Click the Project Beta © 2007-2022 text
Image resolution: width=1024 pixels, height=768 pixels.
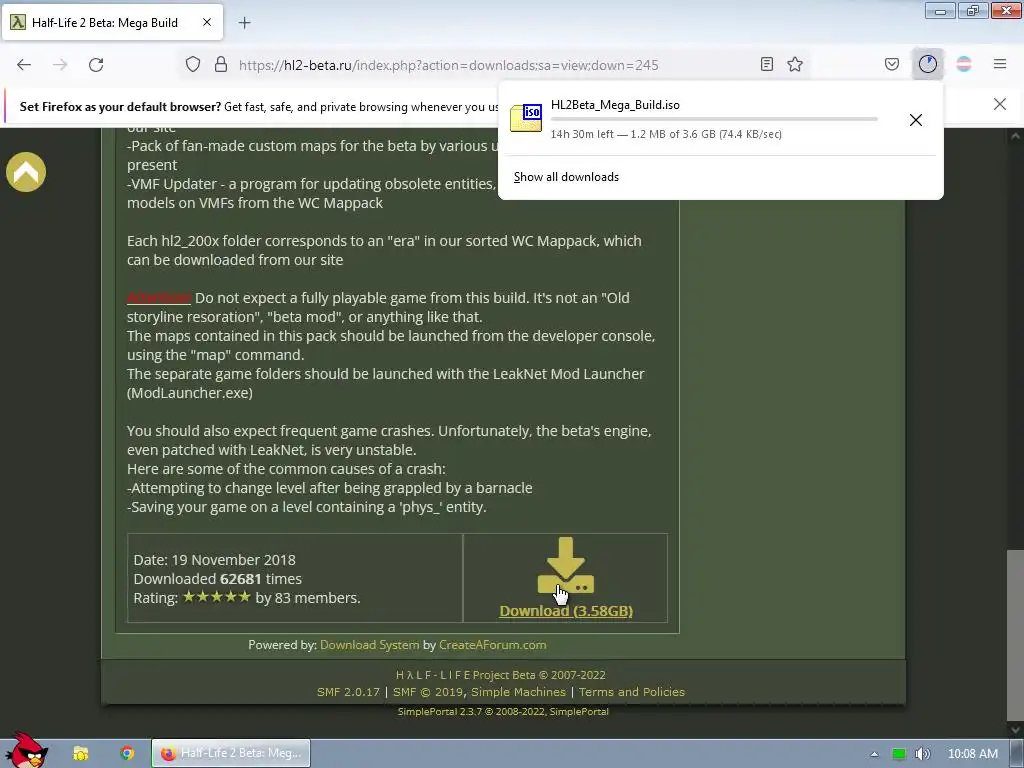[539, 675]
